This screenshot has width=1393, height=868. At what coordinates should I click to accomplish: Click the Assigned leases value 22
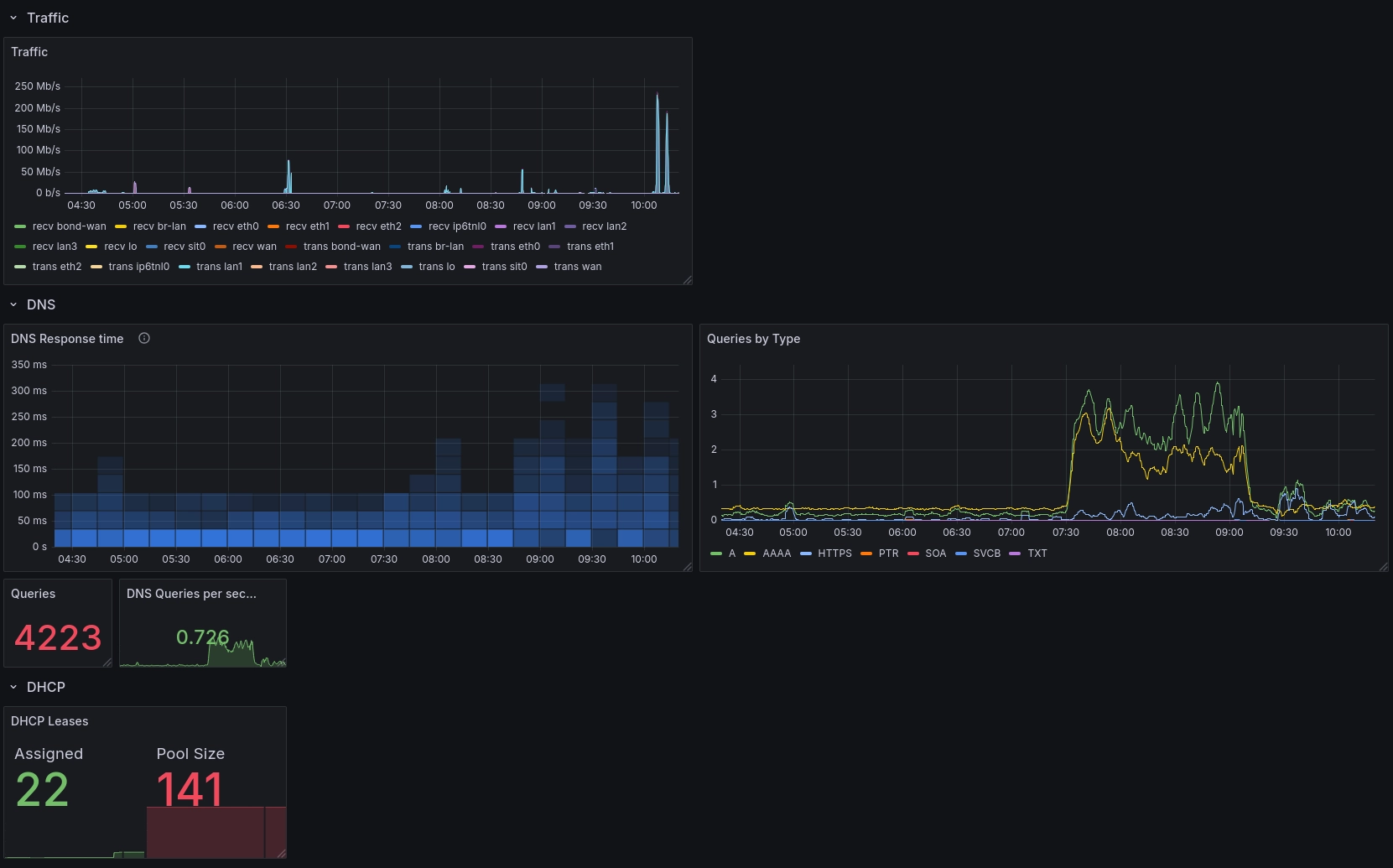tap(42, 790)
